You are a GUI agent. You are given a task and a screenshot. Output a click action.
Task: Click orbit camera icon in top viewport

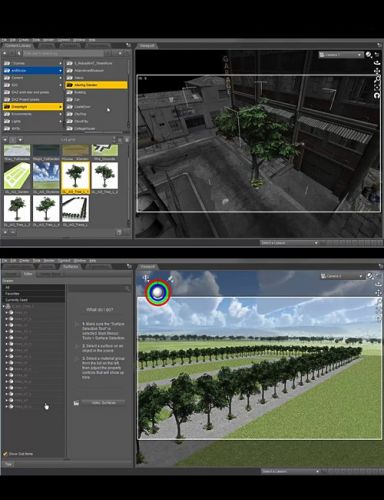click(x=377, y=63)
